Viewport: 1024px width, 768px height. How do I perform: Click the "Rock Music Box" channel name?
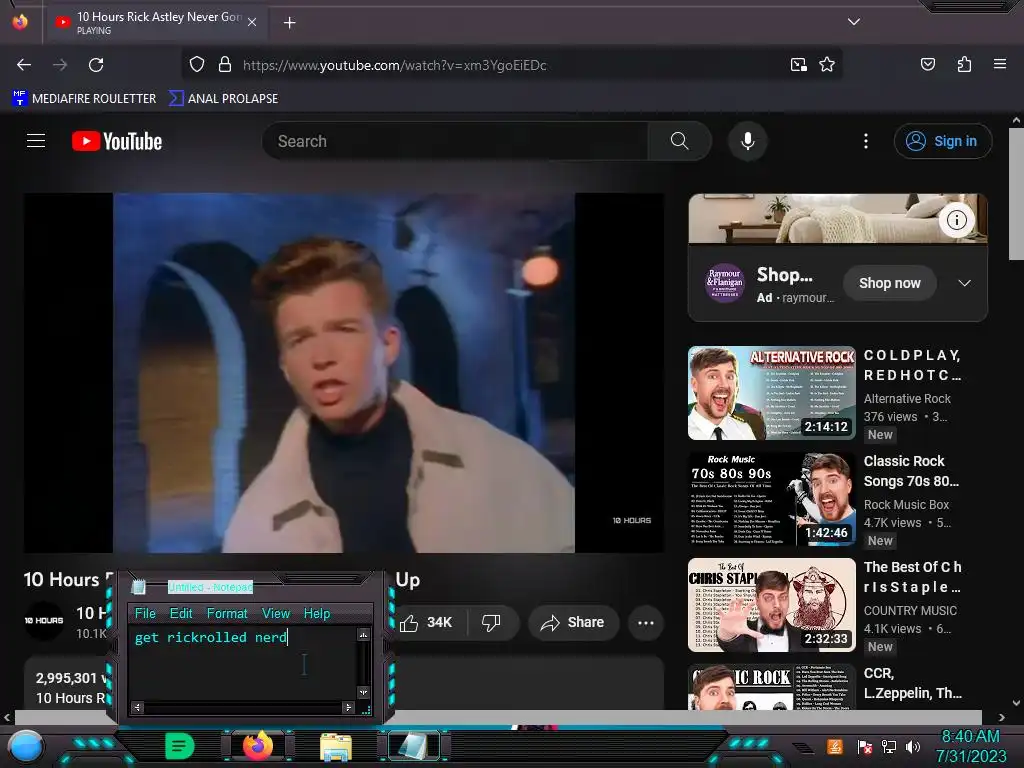coord(906,504)
